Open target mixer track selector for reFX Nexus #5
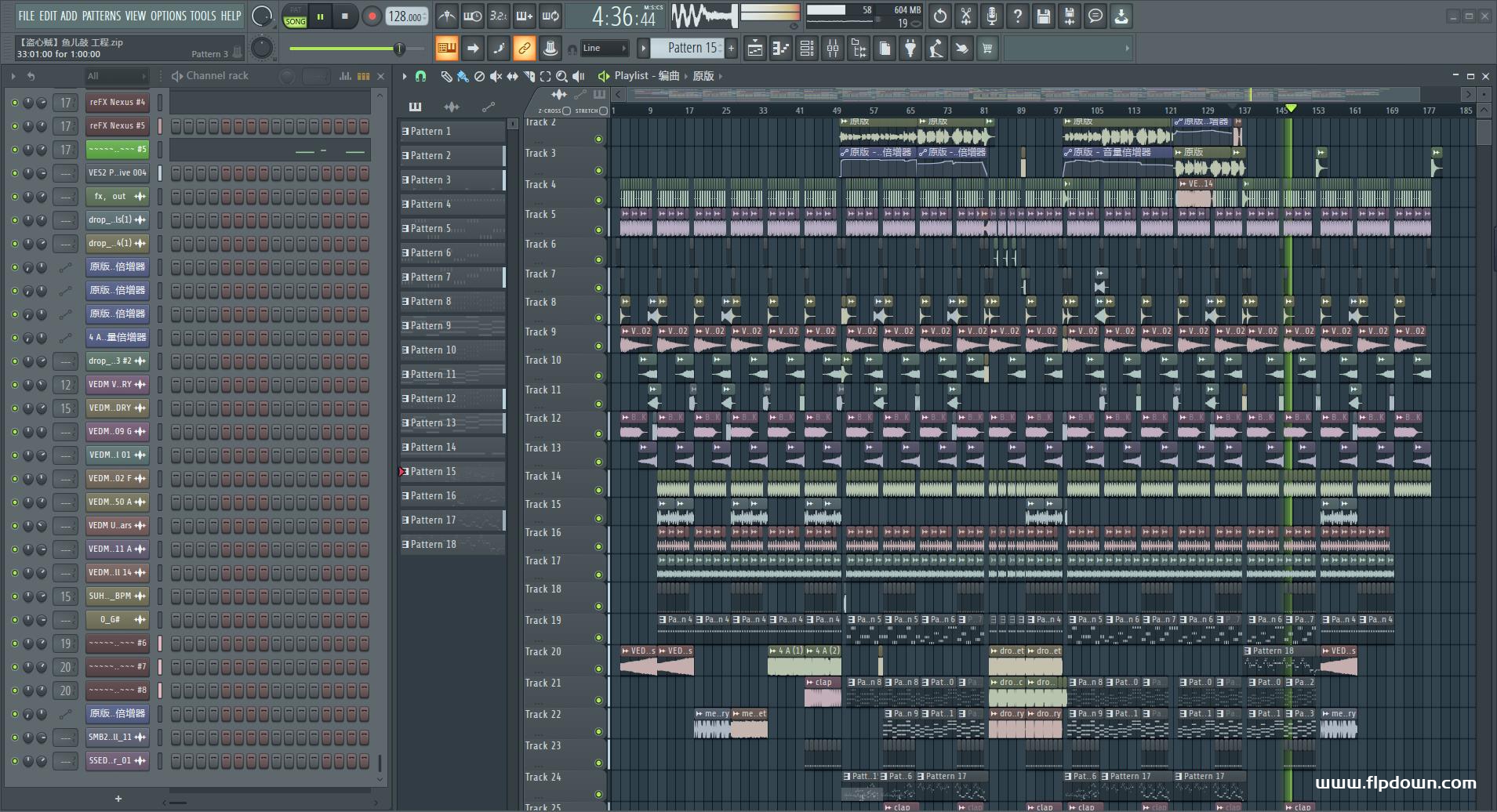The height and width of the screenshot is (812, 1497). [x=65, y=126]
